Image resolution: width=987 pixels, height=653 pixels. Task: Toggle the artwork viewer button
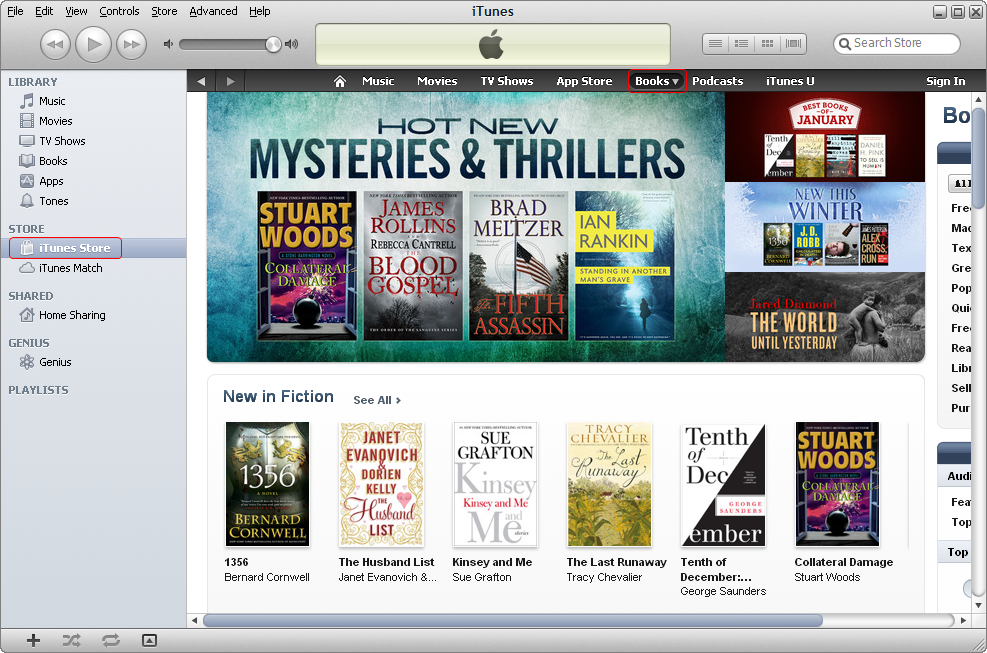click(x=149, y=640)
